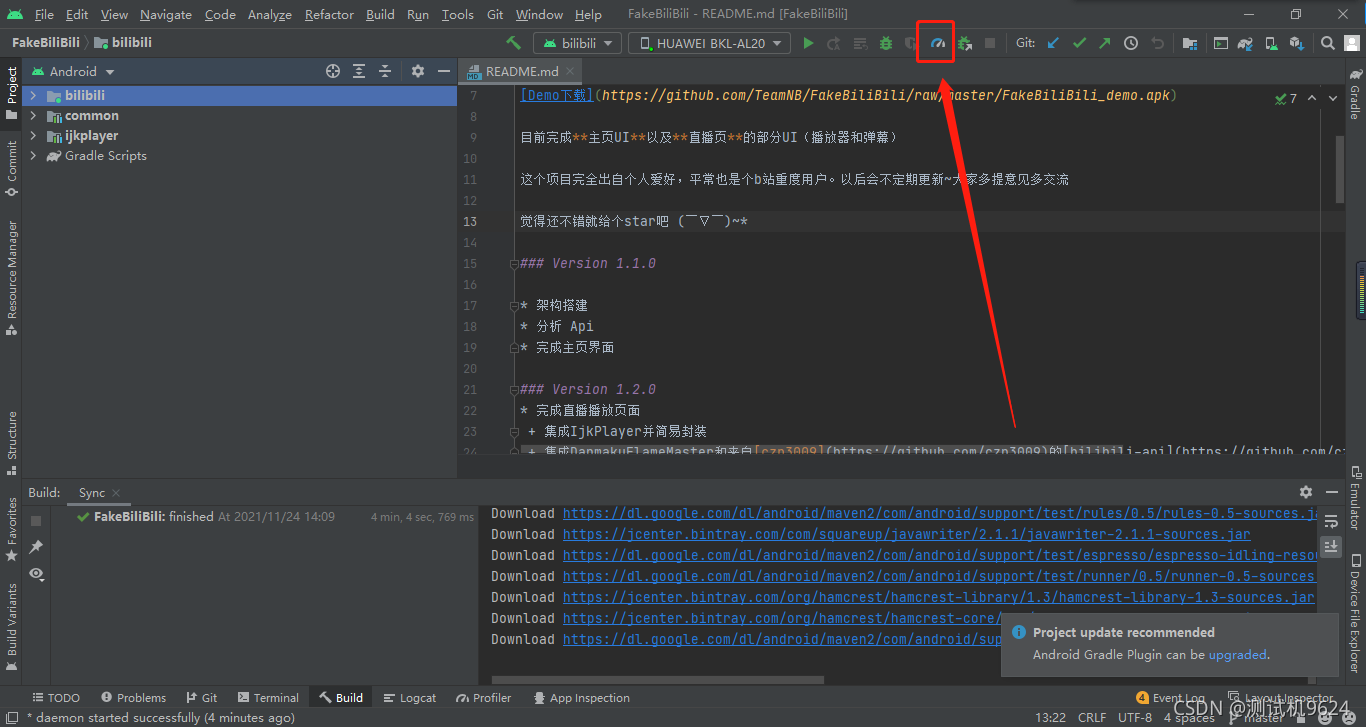The height and width of the screenshot is (727, 1366).
Task: Click the build output horizontal scrollbar
Action: pyautogui.click(x=656, y=680)
